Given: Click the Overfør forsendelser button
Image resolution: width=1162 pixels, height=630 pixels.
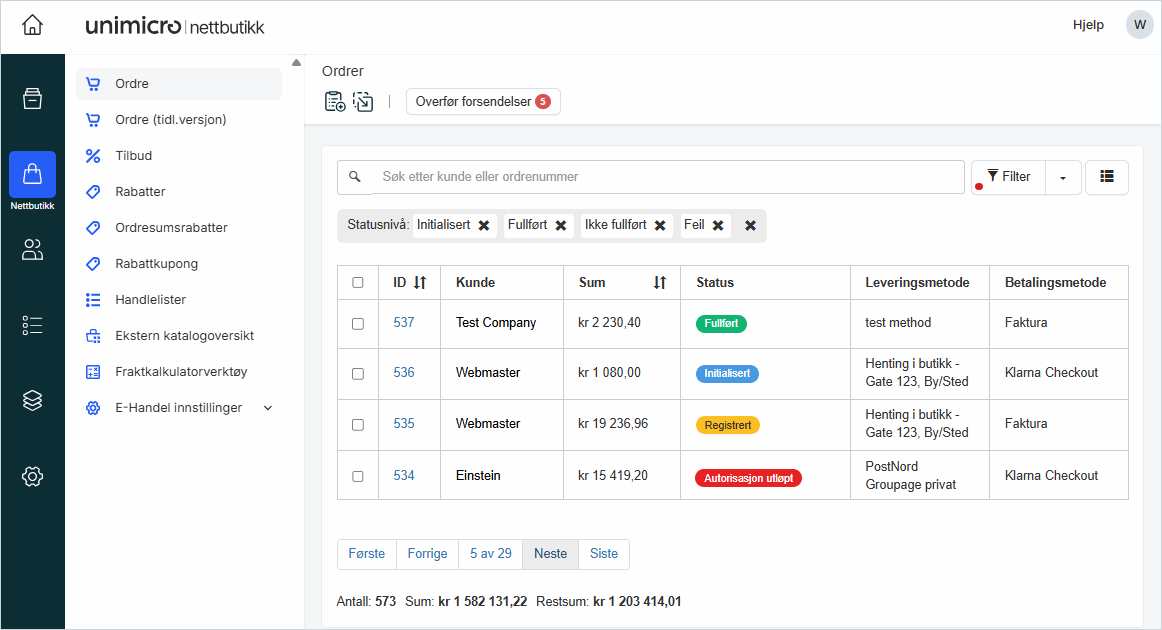Looking at the screenshot, I should (x=482, y=101).
